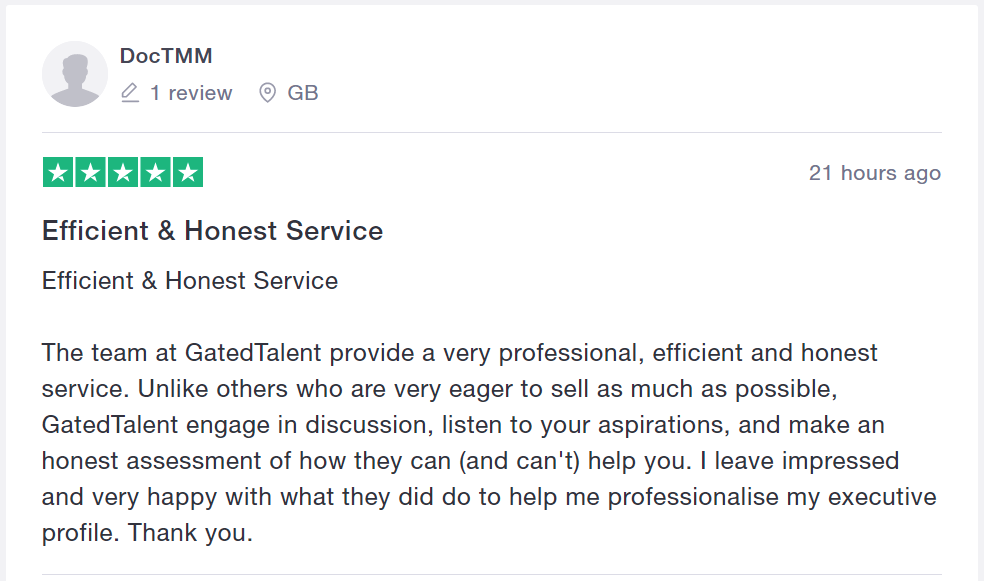Click the line starting 'honest assessment of how'
Image resolution: width=984 pixels, height=581 pixels.
coord(471,461)
